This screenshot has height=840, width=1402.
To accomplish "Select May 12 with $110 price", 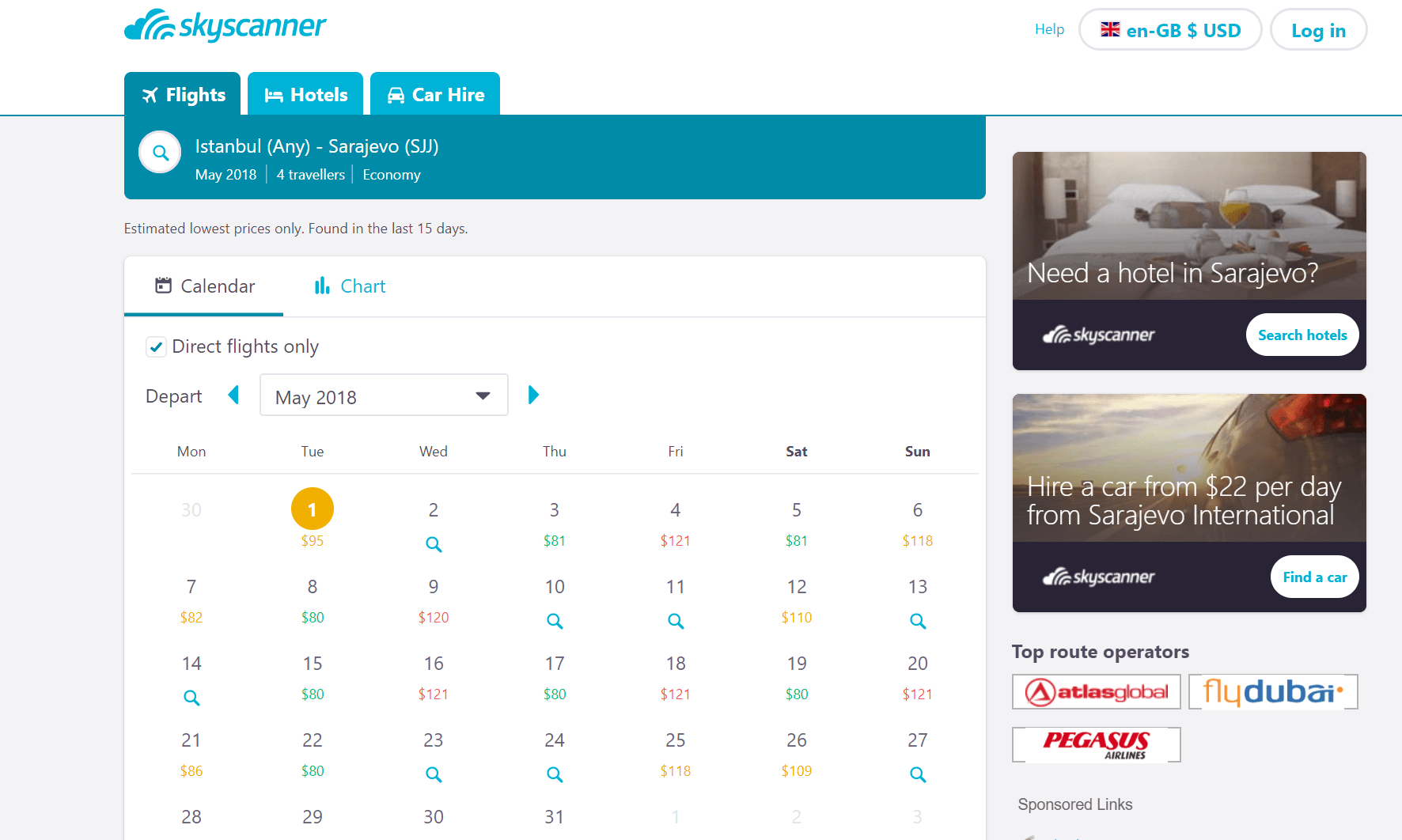I will tap(797, 600).
